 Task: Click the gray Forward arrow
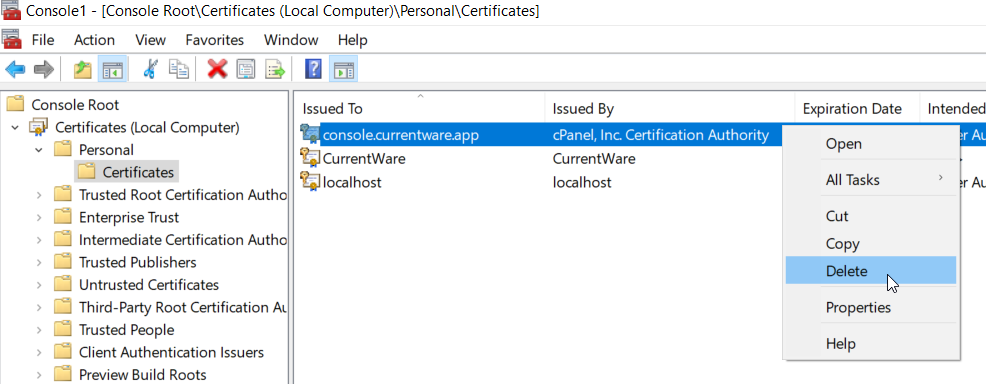pos(43,69)
